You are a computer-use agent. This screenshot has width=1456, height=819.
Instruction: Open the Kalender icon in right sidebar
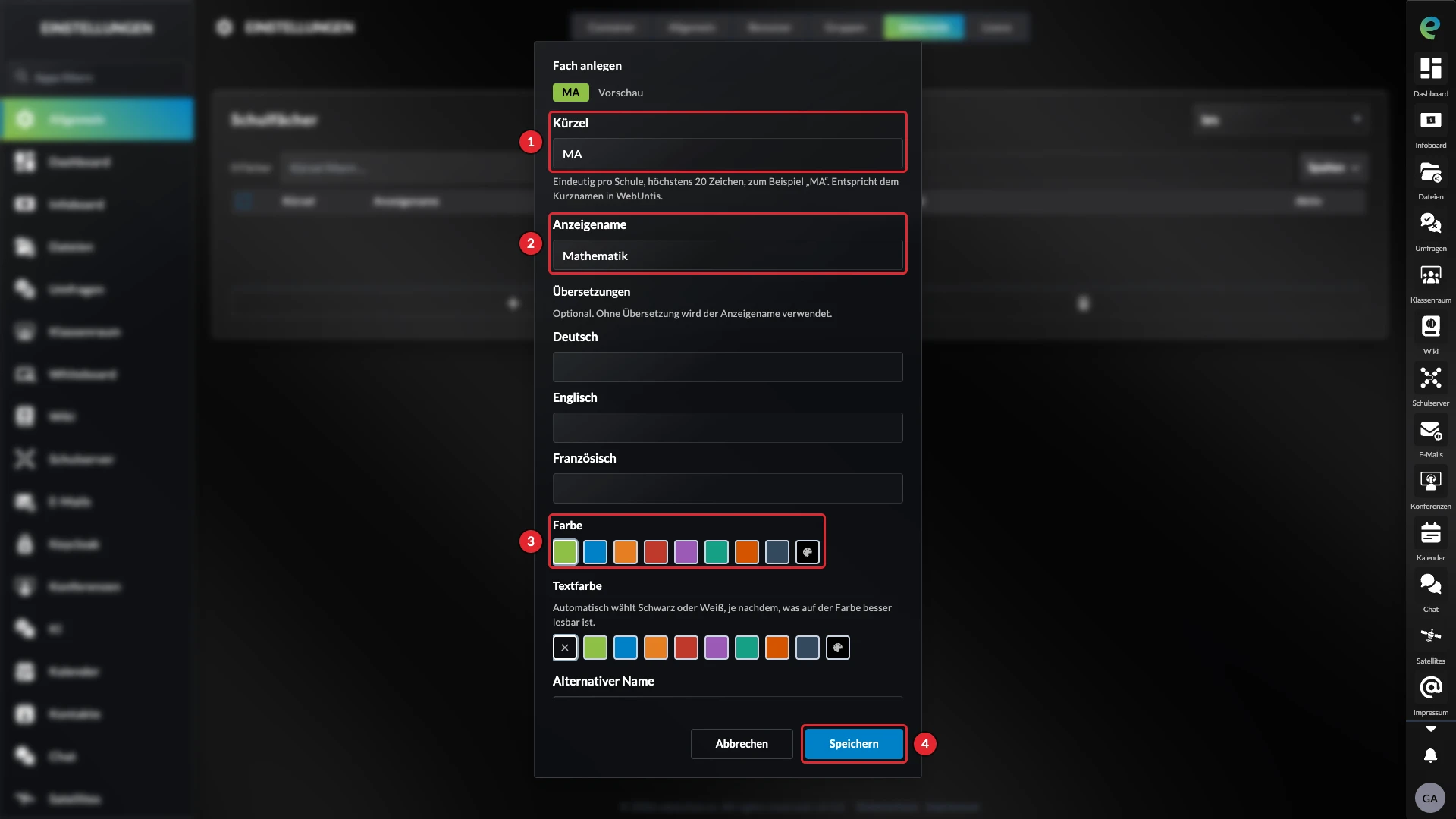(1430, 533)
